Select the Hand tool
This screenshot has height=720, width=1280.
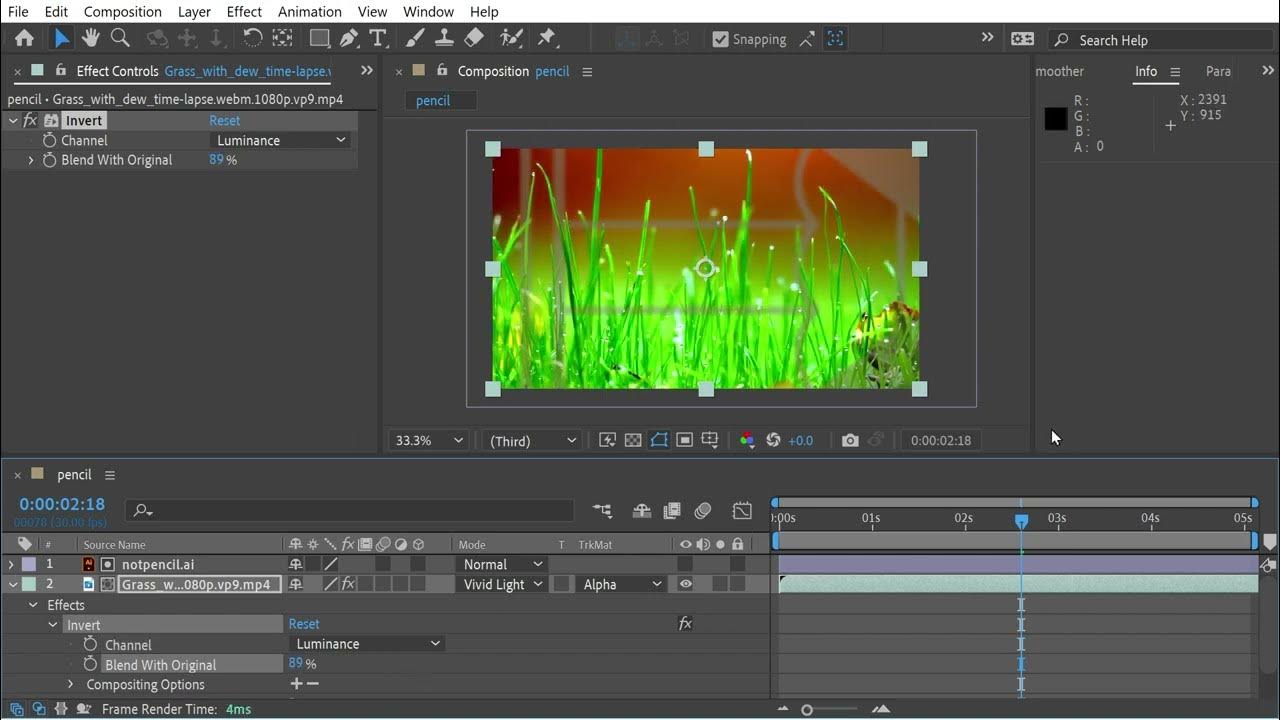pyautogui.click(x=91, y=38)
